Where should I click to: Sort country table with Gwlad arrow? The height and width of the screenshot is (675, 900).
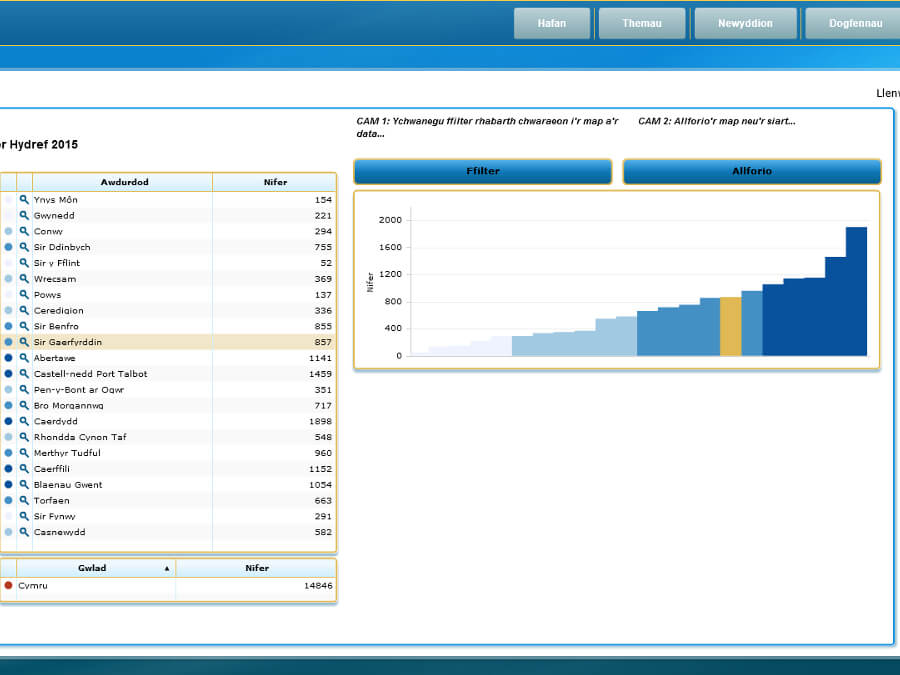click(167, 569)
